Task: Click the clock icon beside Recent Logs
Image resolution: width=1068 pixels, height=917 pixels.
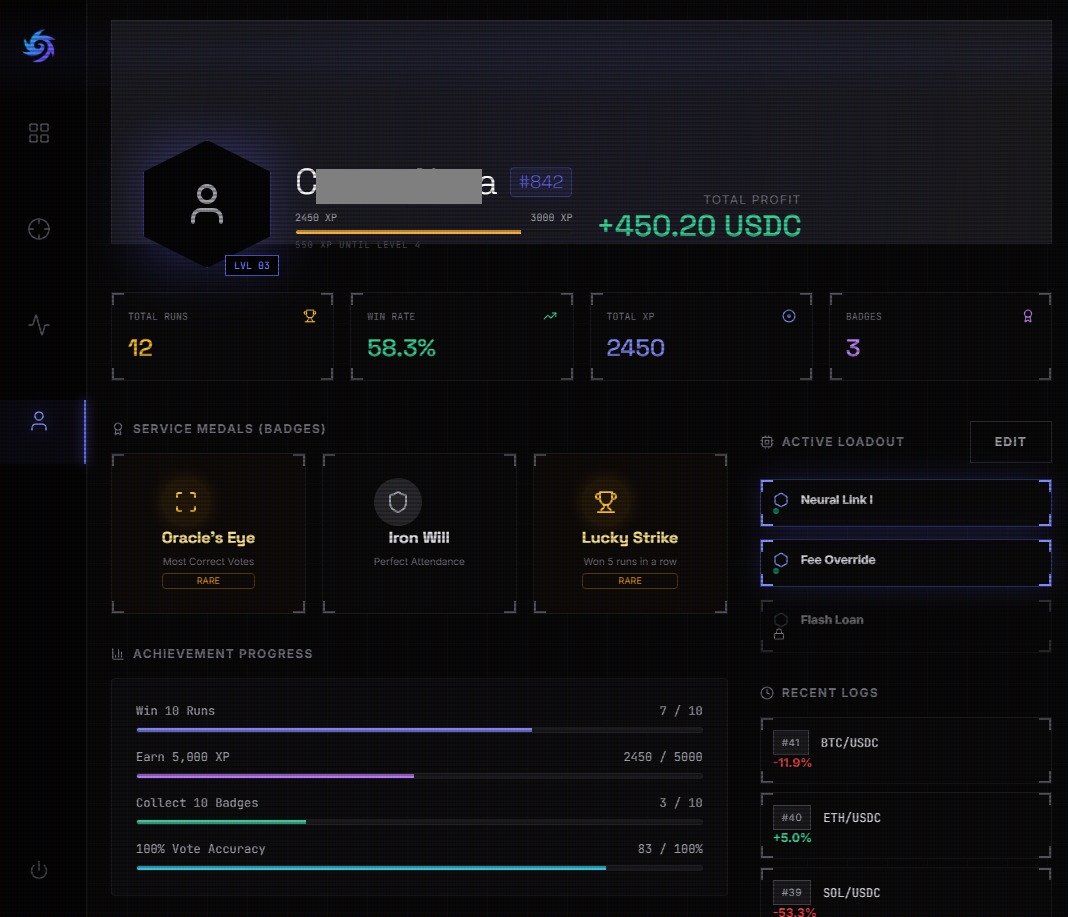Action: coord(767,693)
